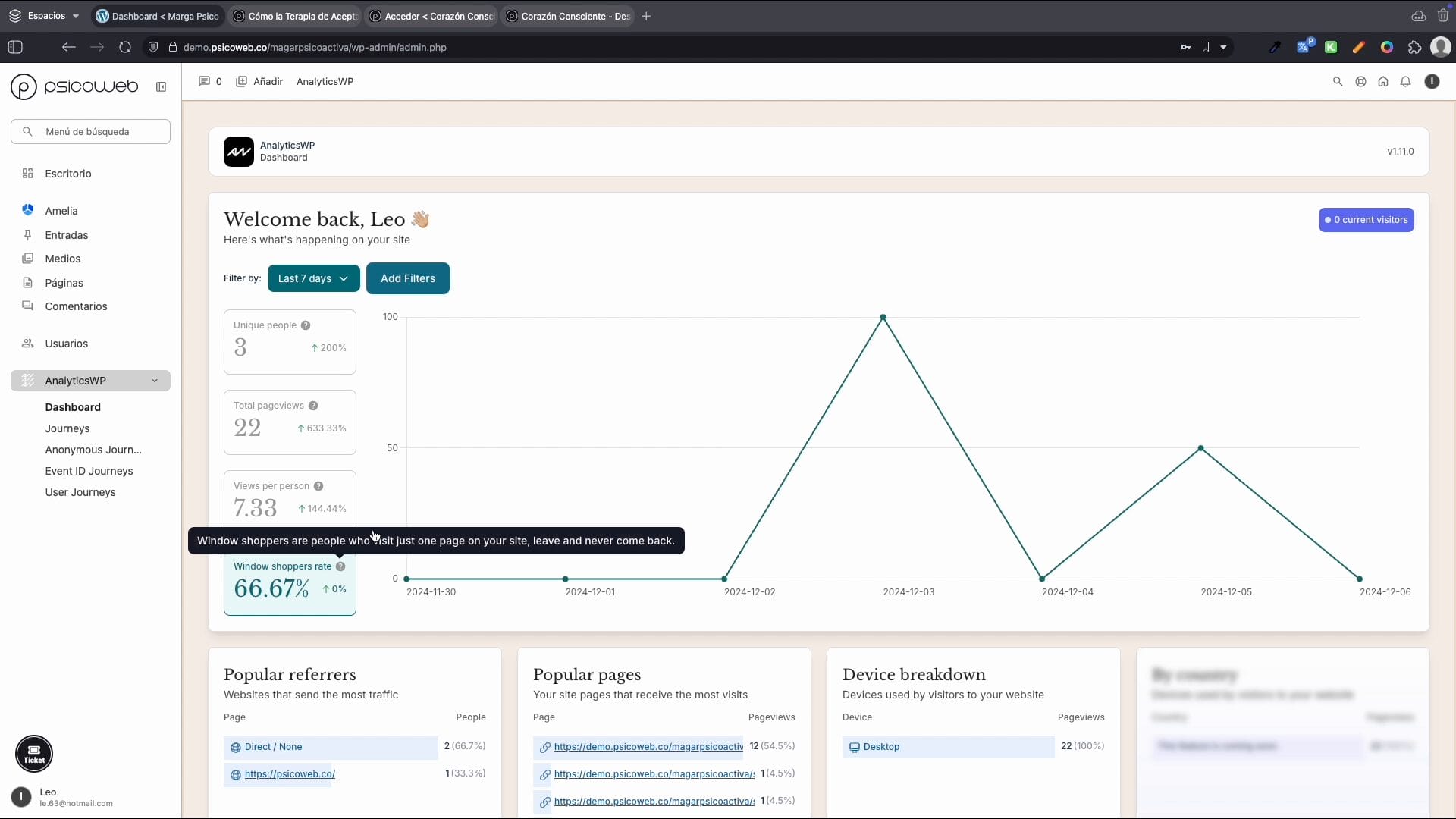Click the Total pageviews help icon
Image resolution: width=1456 pixels, height=819 pixels.
coord(313,406)
